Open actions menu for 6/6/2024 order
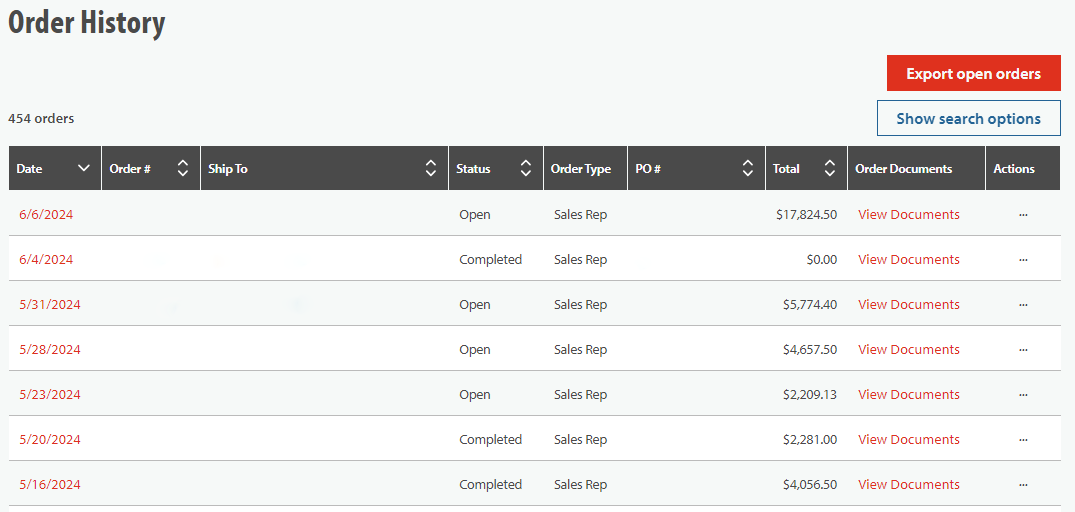This screenshot has height=512, width=1075. (1022, 215)
